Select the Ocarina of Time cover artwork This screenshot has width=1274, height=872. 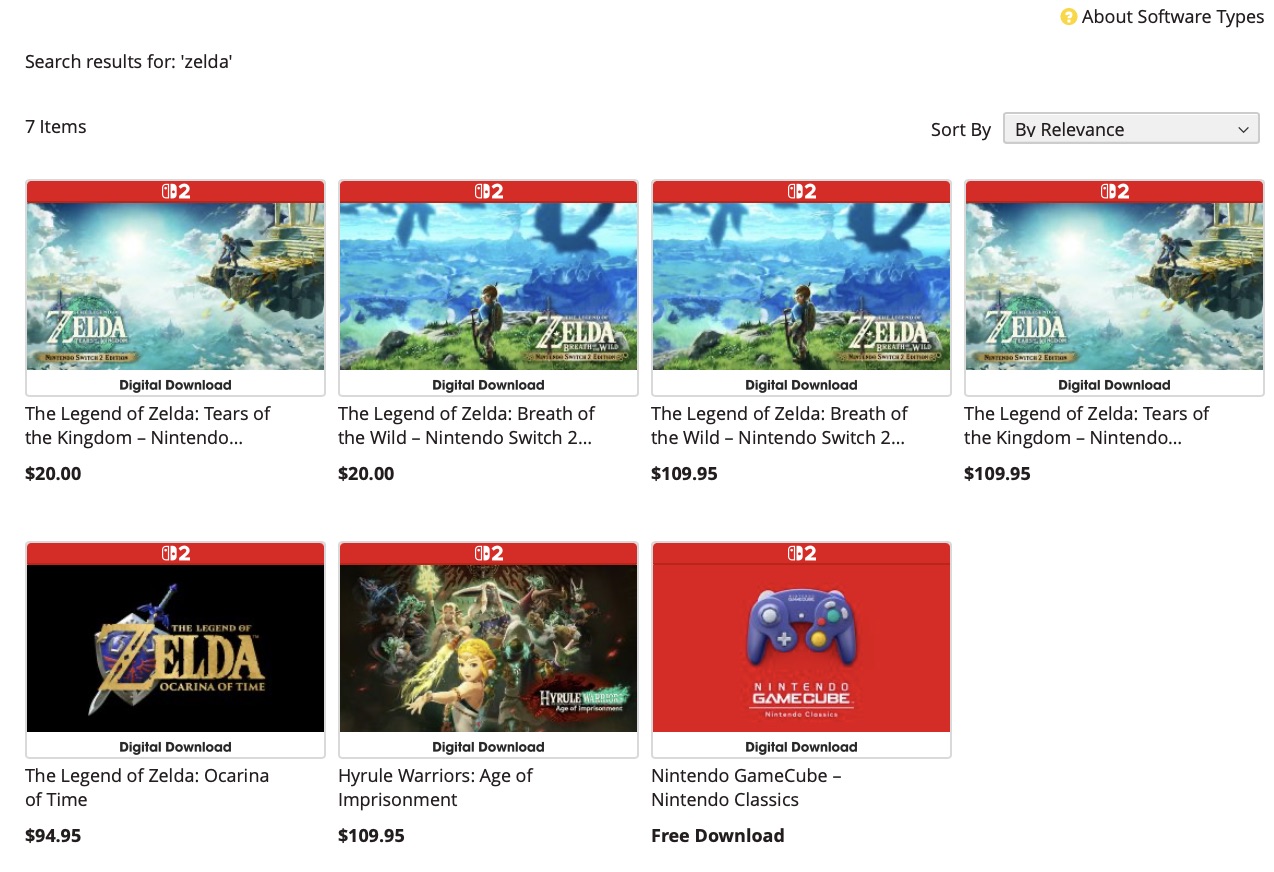pyautogui.click(x=176, y=648)
